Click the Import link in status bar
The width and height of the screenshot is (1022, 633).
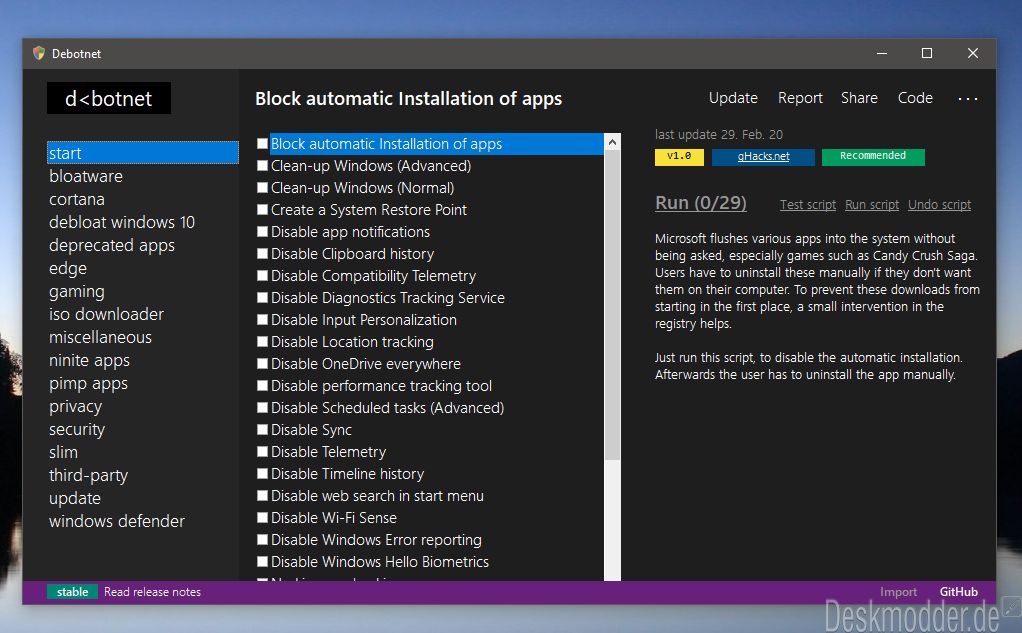pos(898,592)
